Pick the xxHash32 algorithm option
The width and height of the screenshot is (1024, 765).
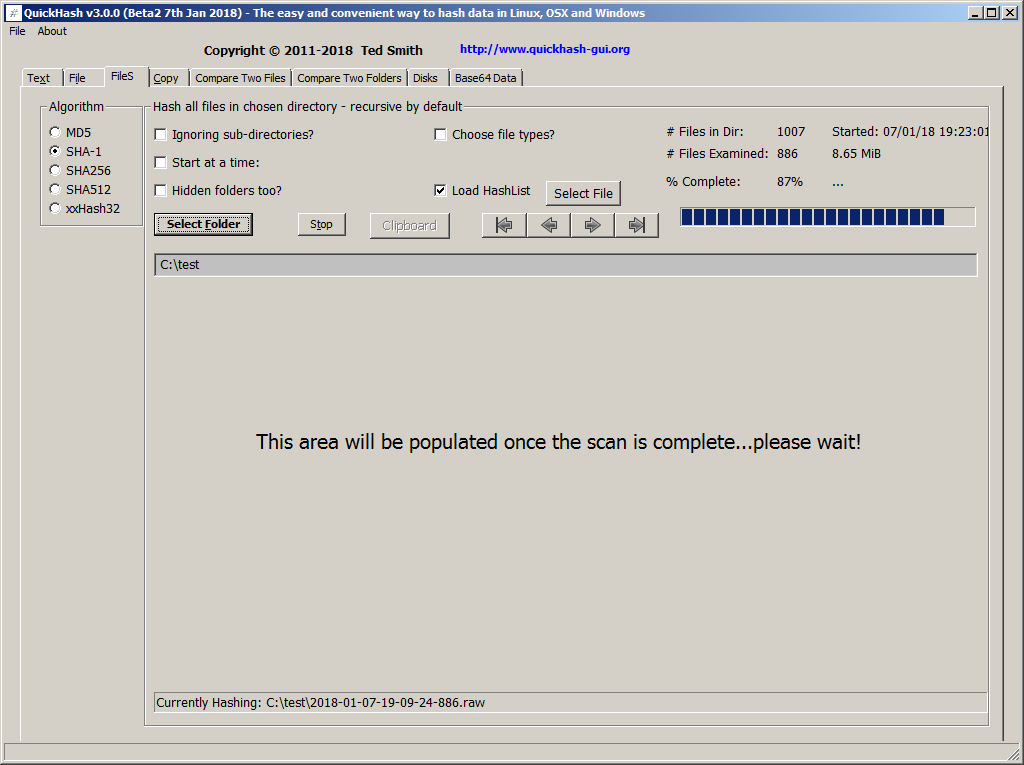tap(55, 208)
